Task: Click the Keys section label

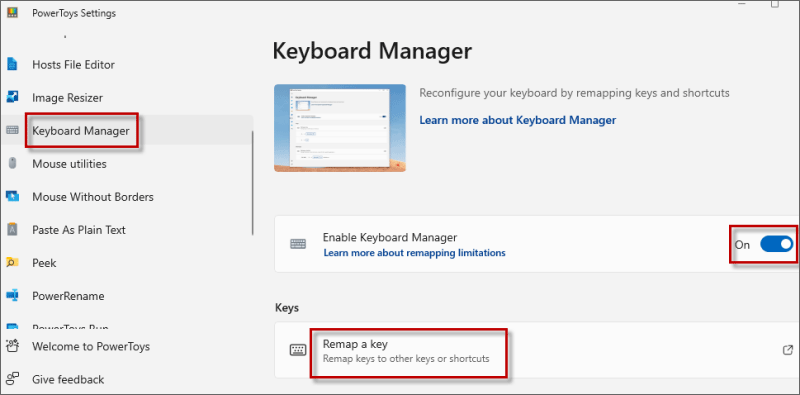Action: point(287,308)
